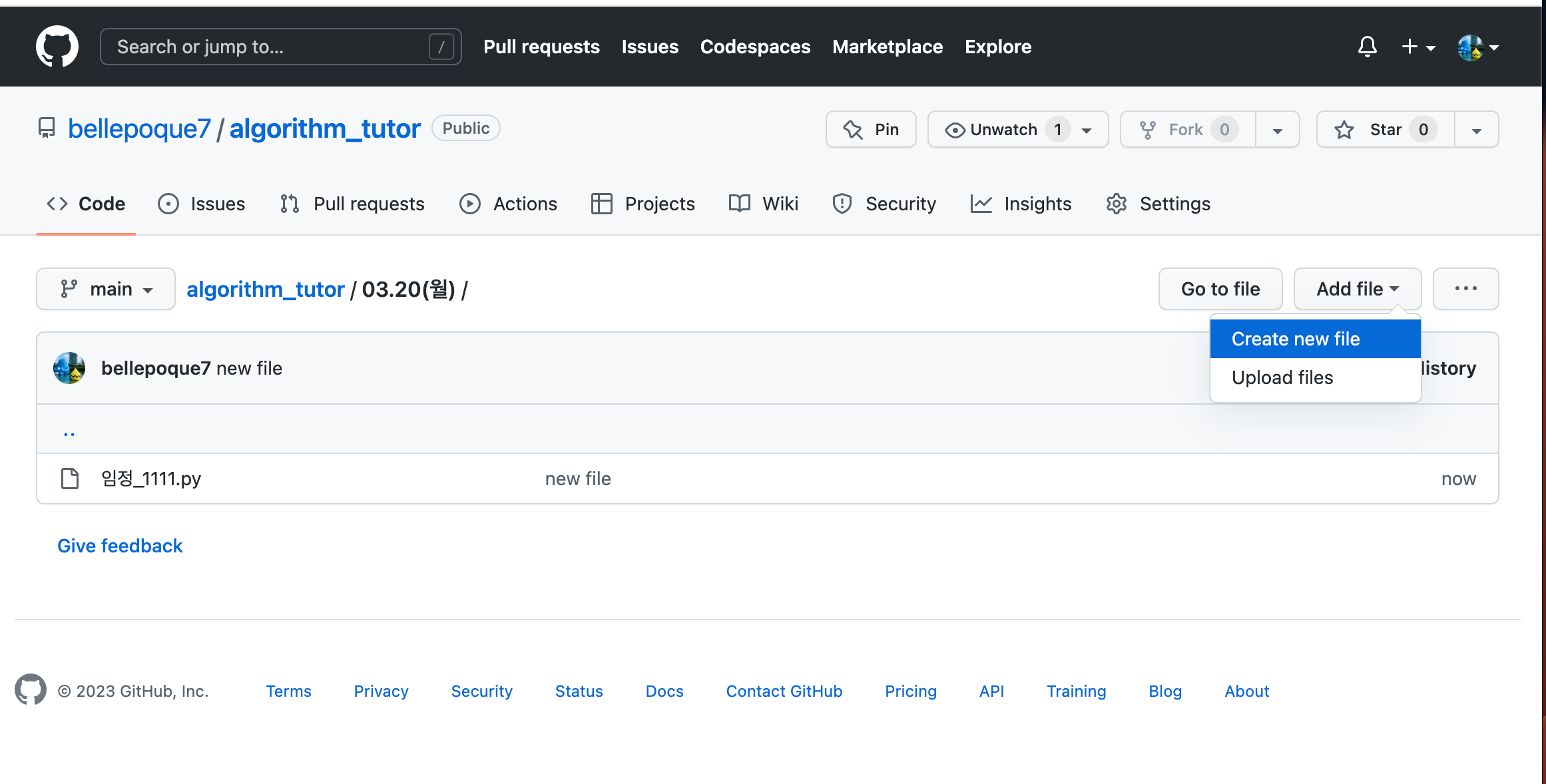Click the Go to file button

point(1220,289)
